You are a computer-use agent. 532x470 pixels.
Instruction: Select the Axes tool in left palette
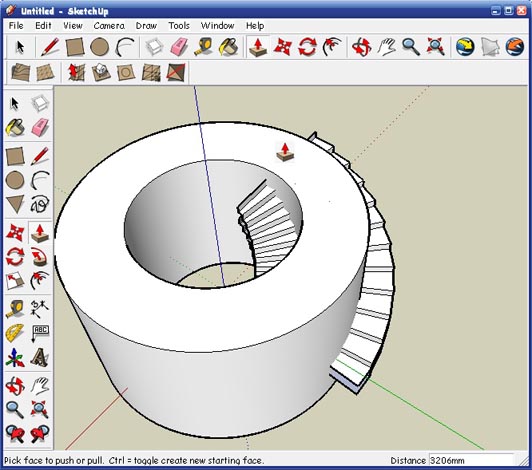pyautogui.click(x=15, y=357)
